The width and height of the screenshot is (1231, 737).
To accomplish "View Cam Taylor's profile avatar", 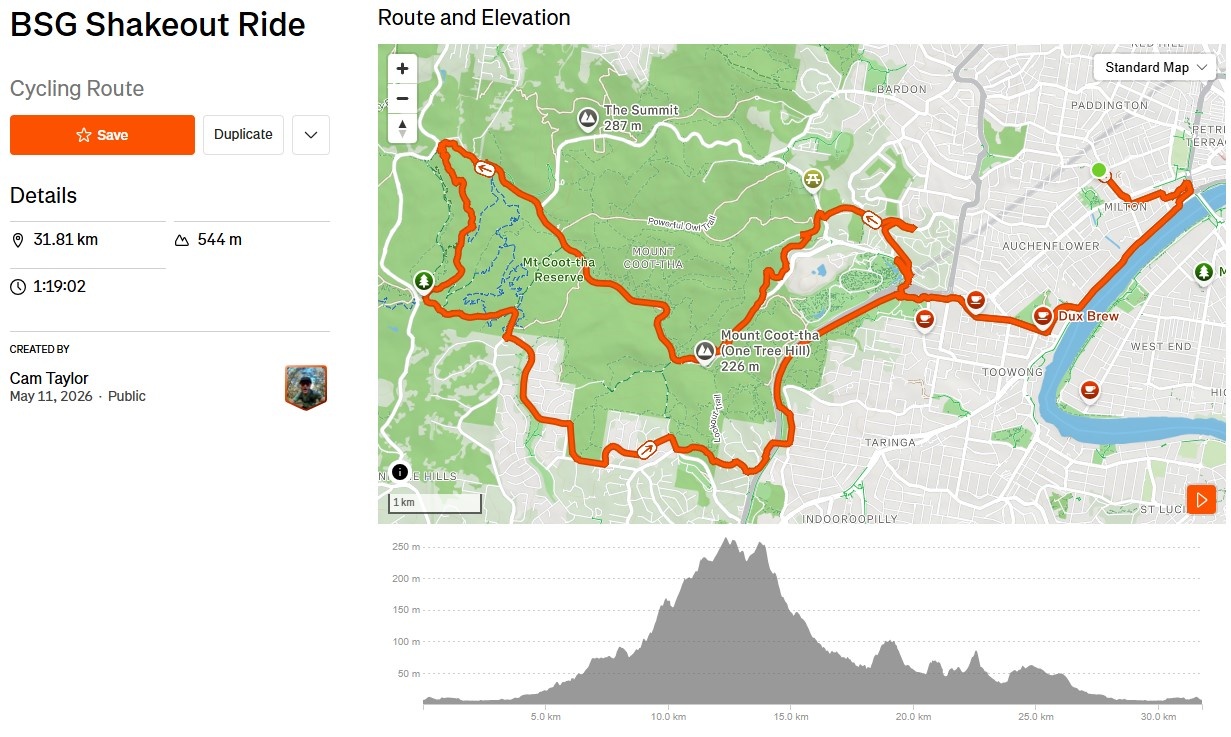I will pos(306,387).
